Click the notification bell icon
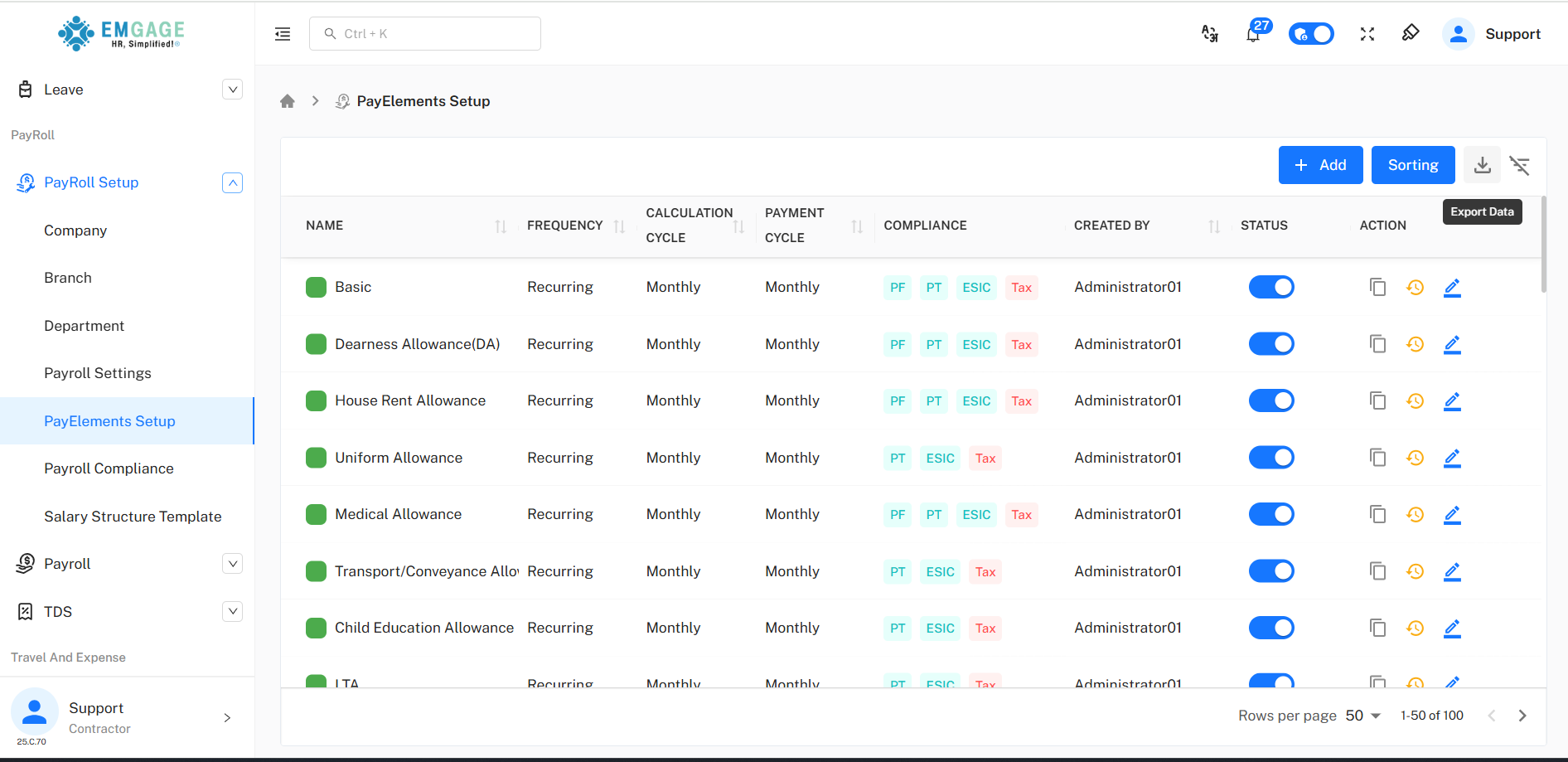The height and width of the screenshot is (762, 1568). pos(1253,34)
